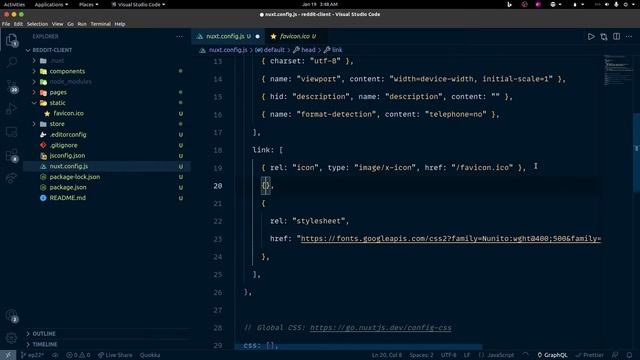Viewport: 640px width, 360px height.
Task: Open the Remote Explorer view
Action: click(11, 132)
